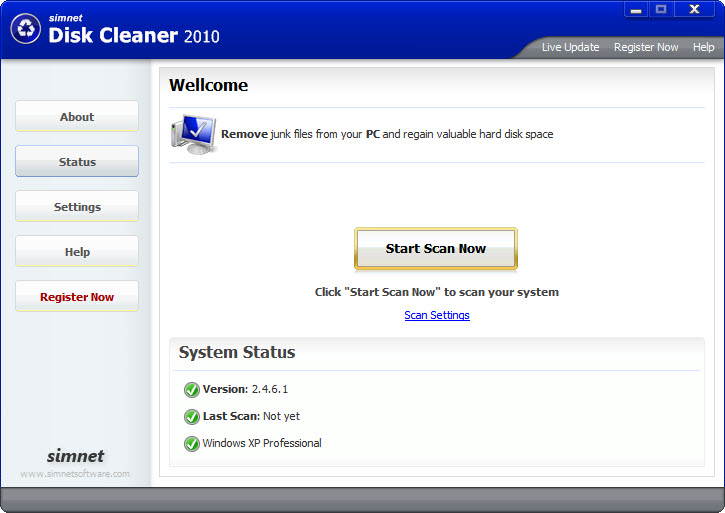
Task: Click the simnet logo at the sidebar bottom
Action: 75,455
